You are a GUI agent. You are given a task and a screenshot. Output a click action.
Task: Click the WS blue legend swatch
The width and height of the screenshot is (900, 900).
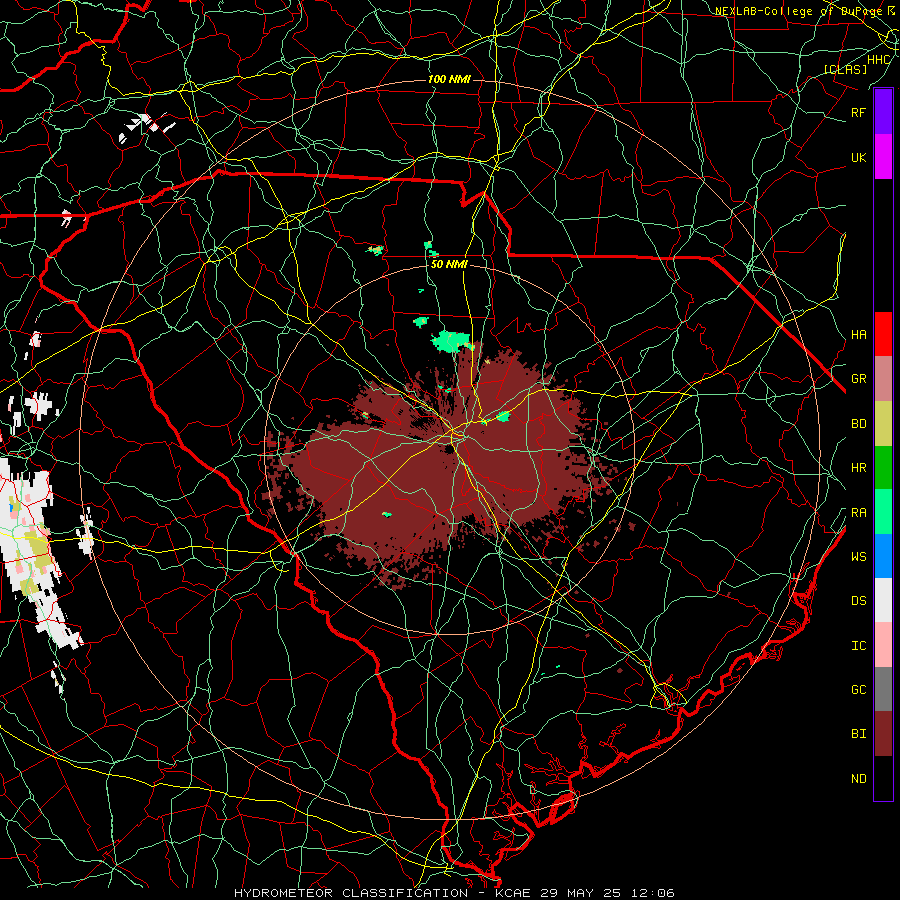883,556
